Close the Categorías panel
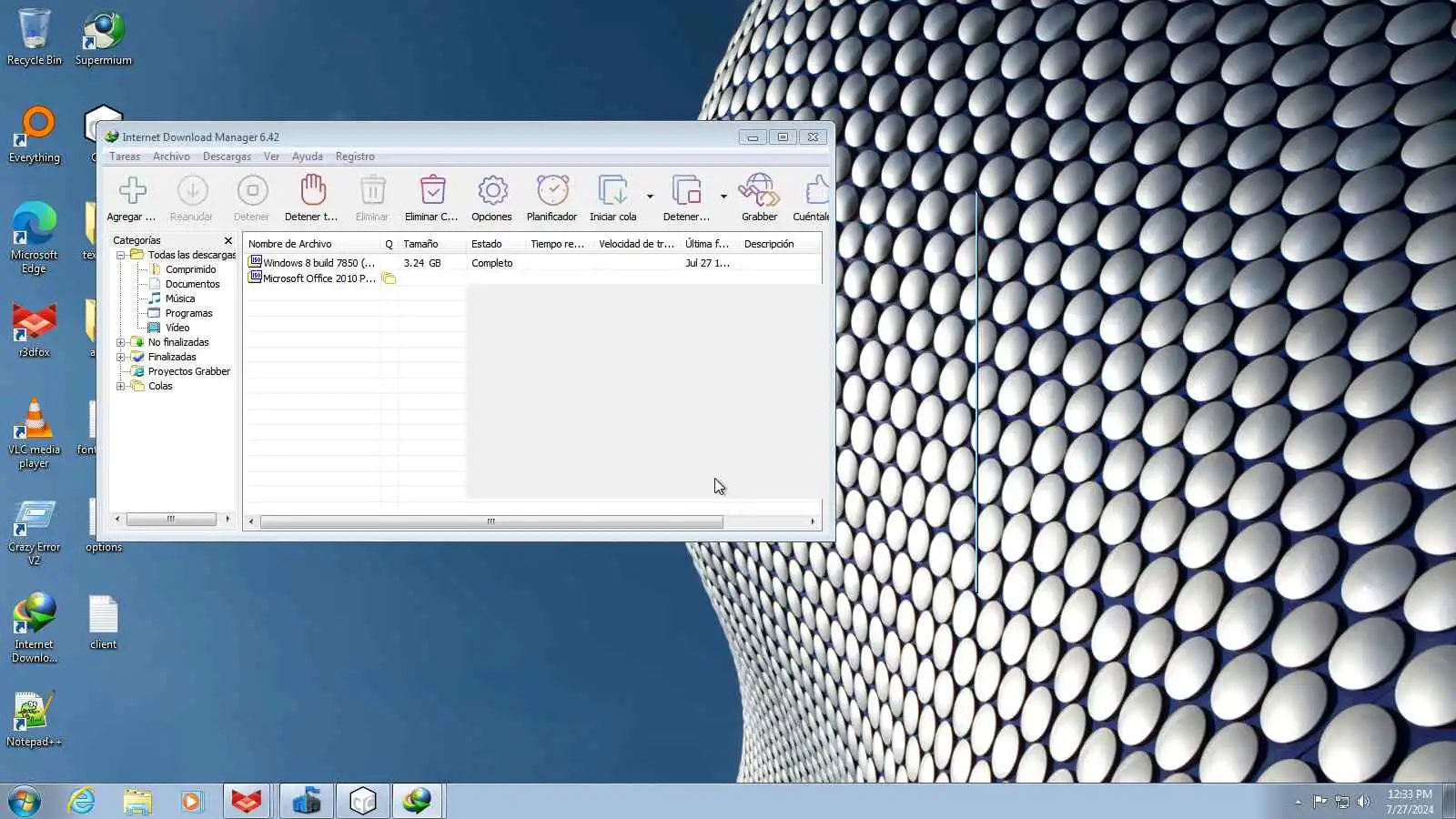Viewport: 1456px width, 819px height. point(228,241)
